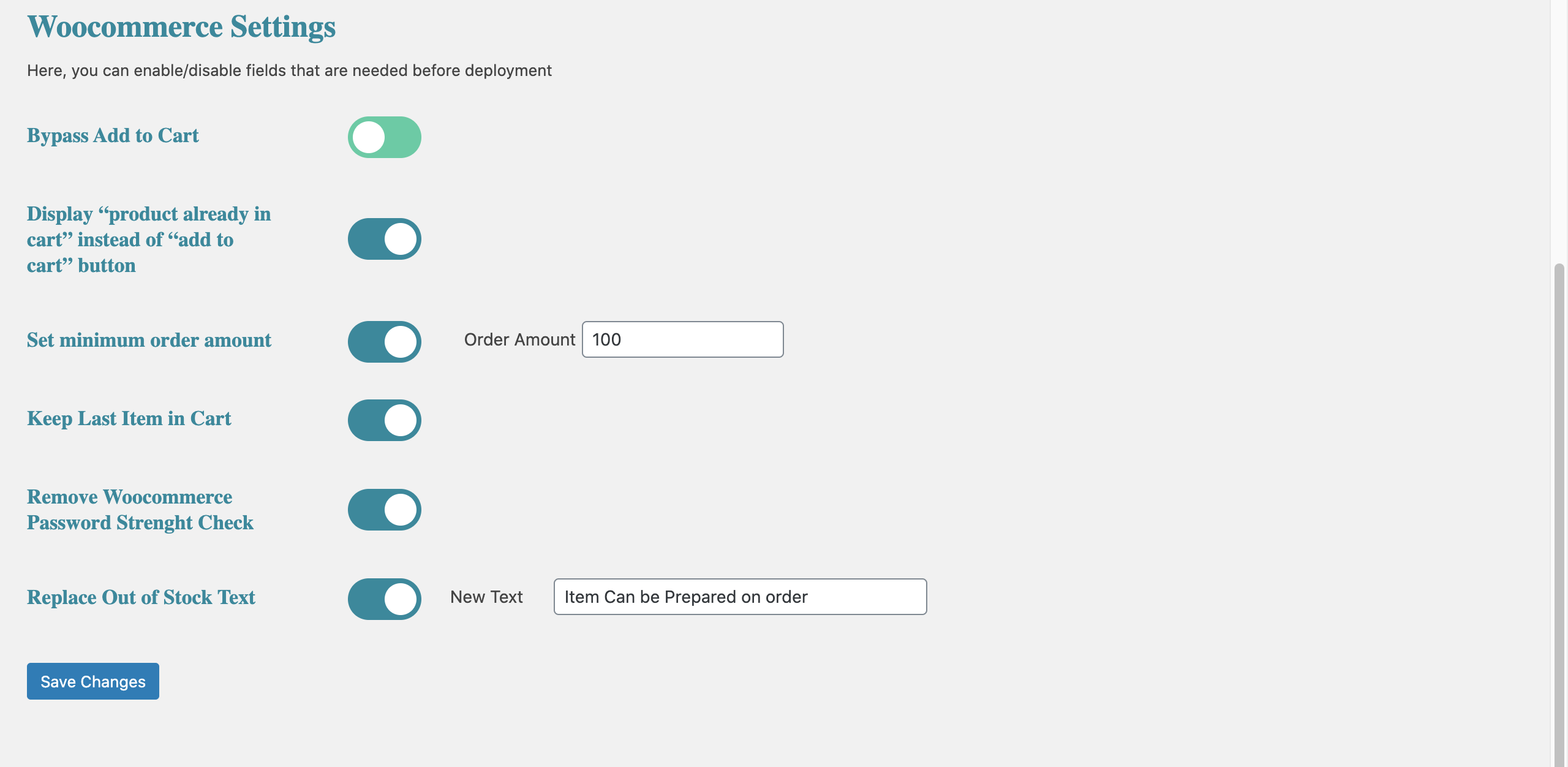Toggle Keep Last Item in Cart switch
The width and height of the screenshot is (1568, 767).
(x=384, y=420)
